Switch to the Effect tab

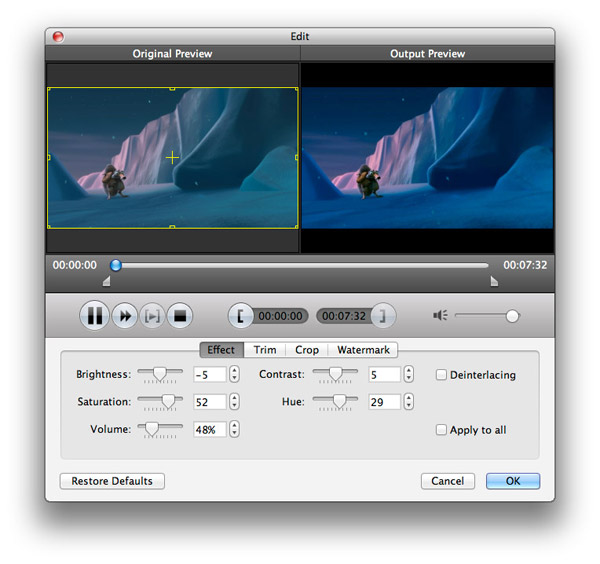pyautogui.click(x=221, y=350)
